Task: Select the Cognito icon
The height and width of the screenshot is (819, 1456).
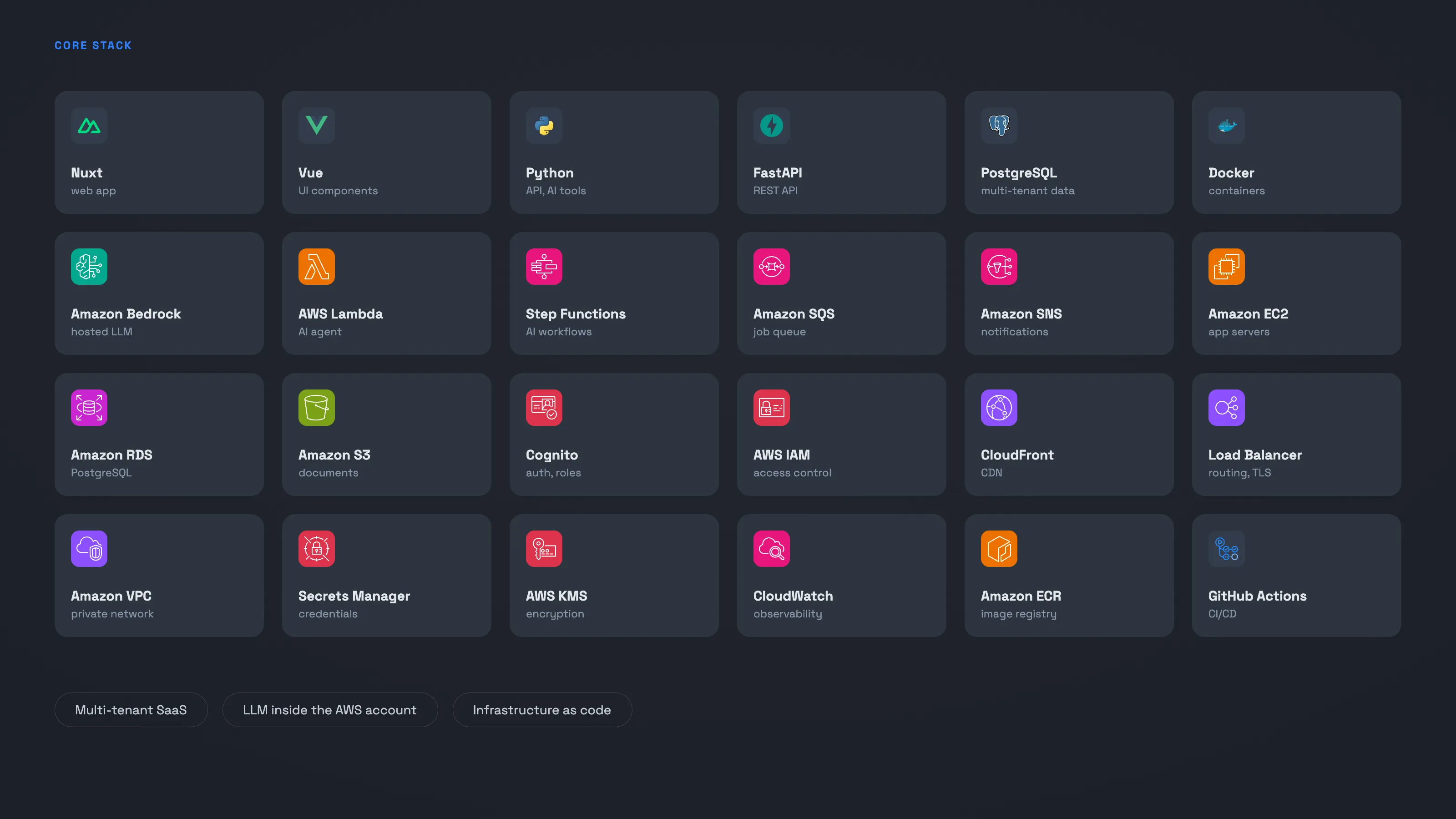Action: pos(544,408)
